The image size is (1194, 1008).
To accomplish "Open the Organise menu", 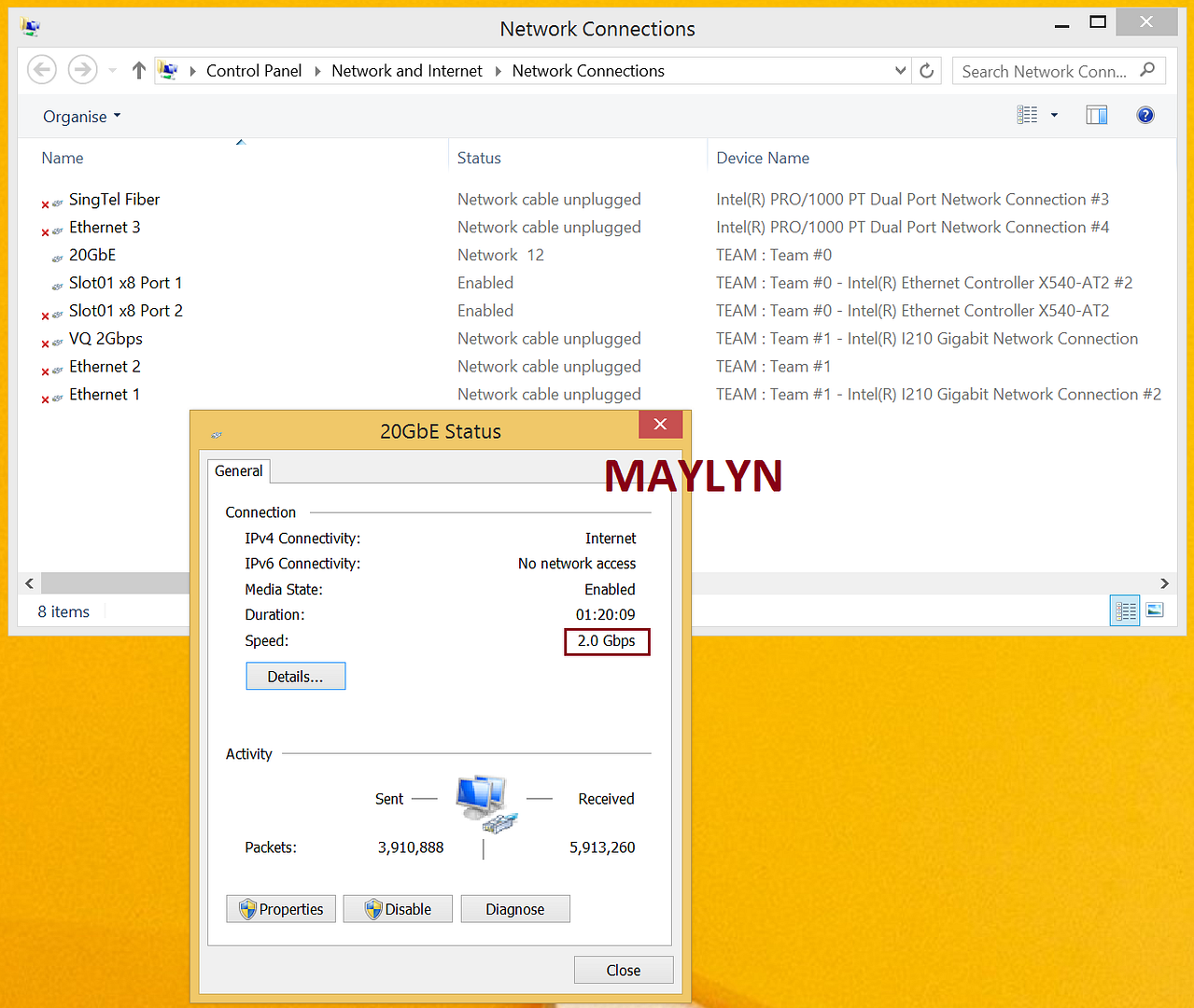I will (82, 117).
